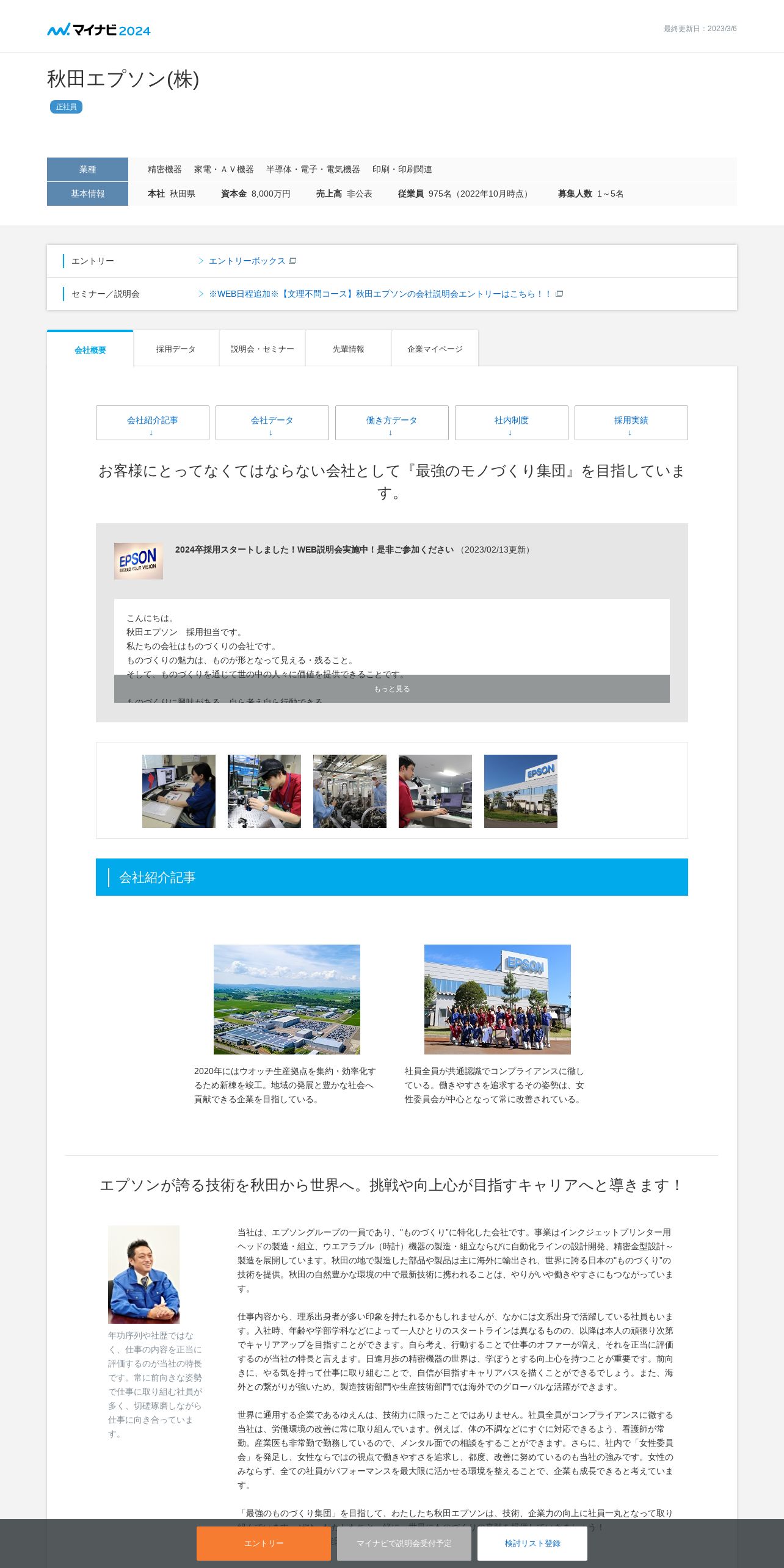
Task: Click caption about 2020年 ウオッチ生産拠点
Action: (285, 1085)
